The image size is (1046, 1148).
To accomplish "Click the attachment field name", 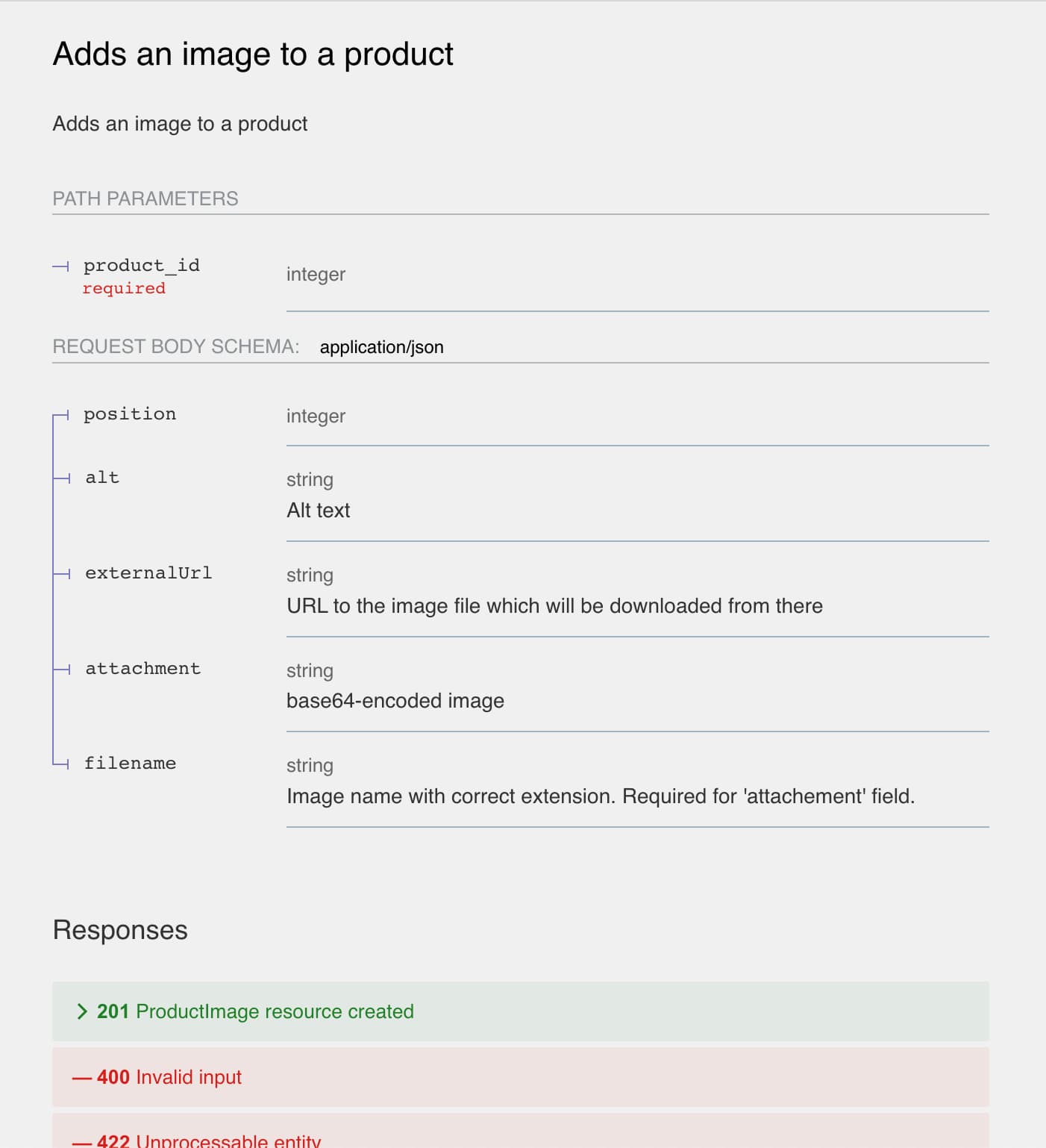I will [x=143, y=668].
